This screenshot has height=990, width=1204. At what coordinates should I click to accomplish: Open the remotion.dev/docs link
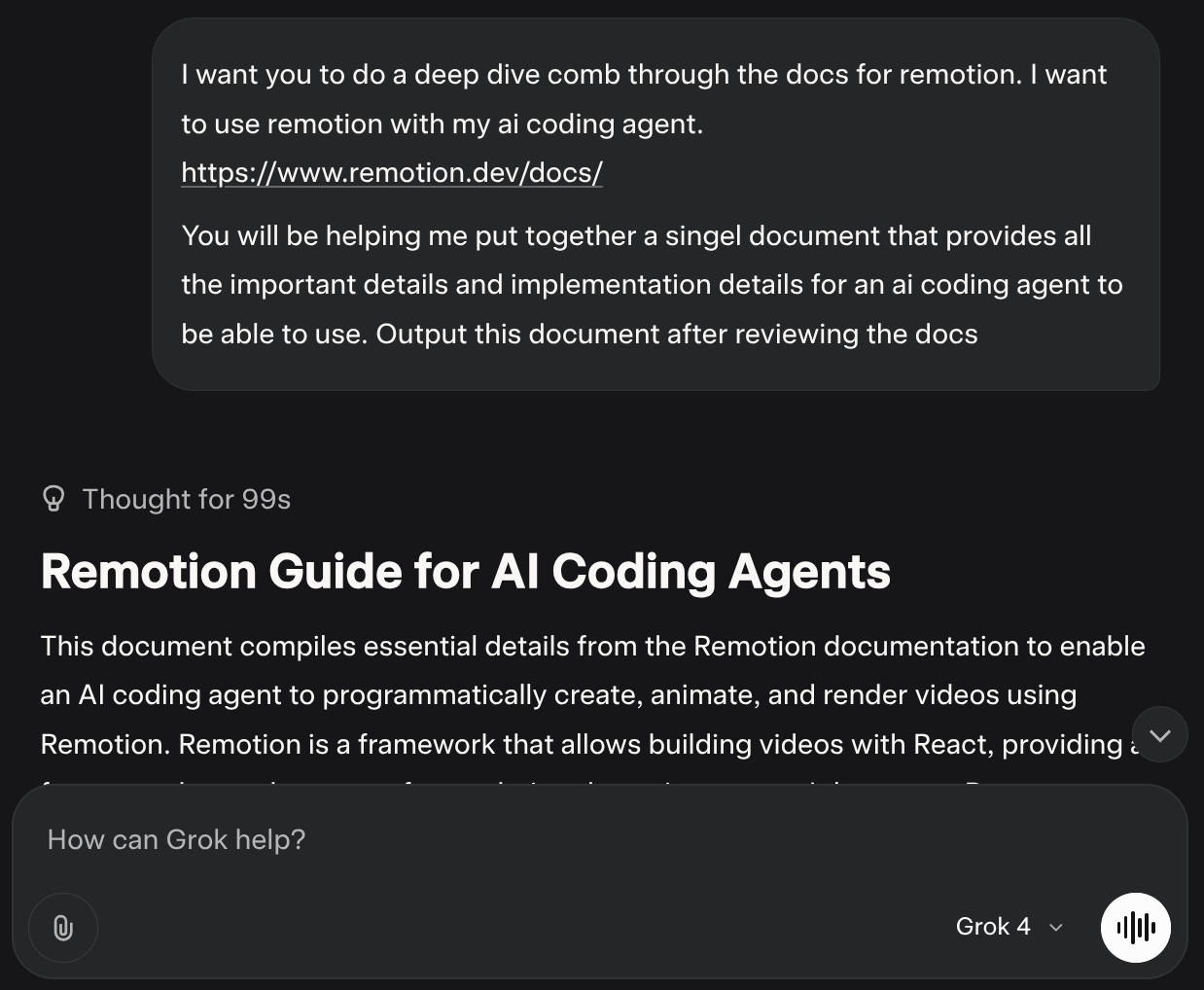point(392,173)
